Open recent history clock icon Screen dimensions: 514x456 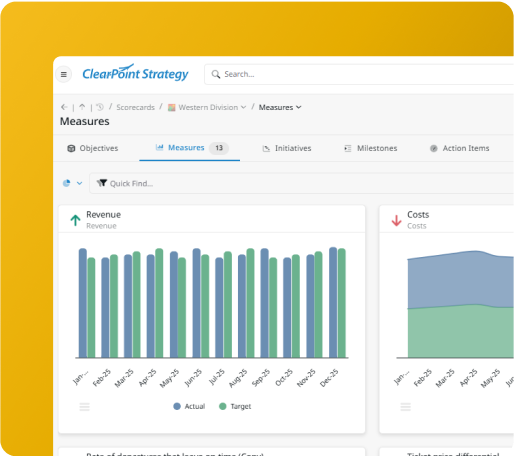click(x=100, y=107)
